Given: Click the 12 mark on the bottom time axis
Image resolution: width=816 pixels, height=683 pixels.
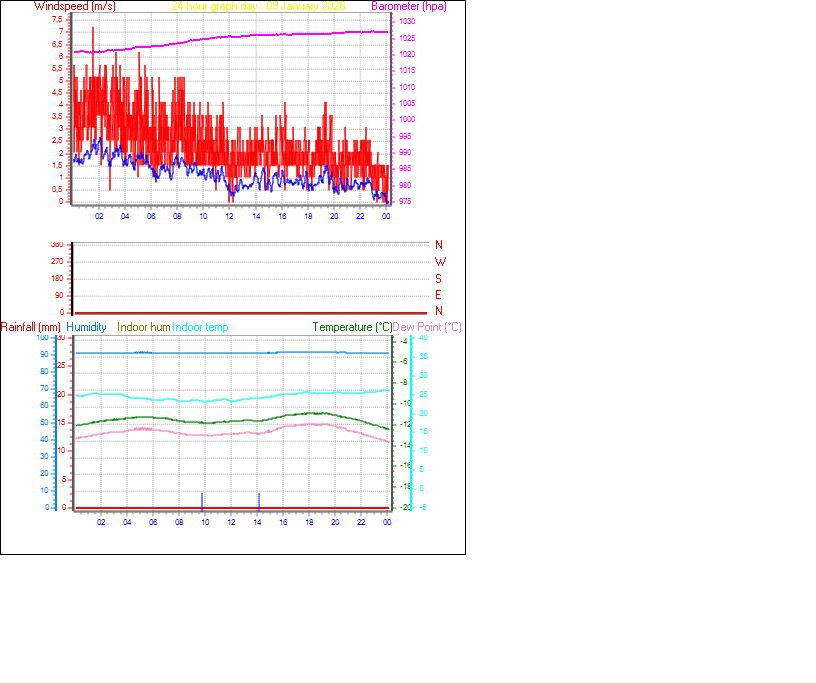Looking at the screenshot, I should pos(230,522).
